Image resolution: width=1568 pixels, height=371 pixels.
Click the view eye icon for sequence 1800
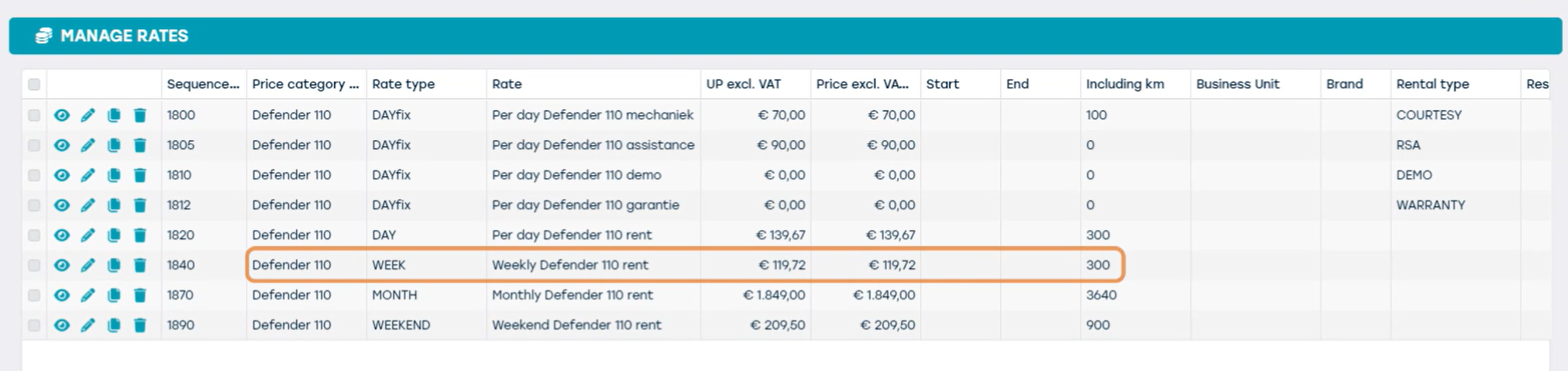coord(62,115)
